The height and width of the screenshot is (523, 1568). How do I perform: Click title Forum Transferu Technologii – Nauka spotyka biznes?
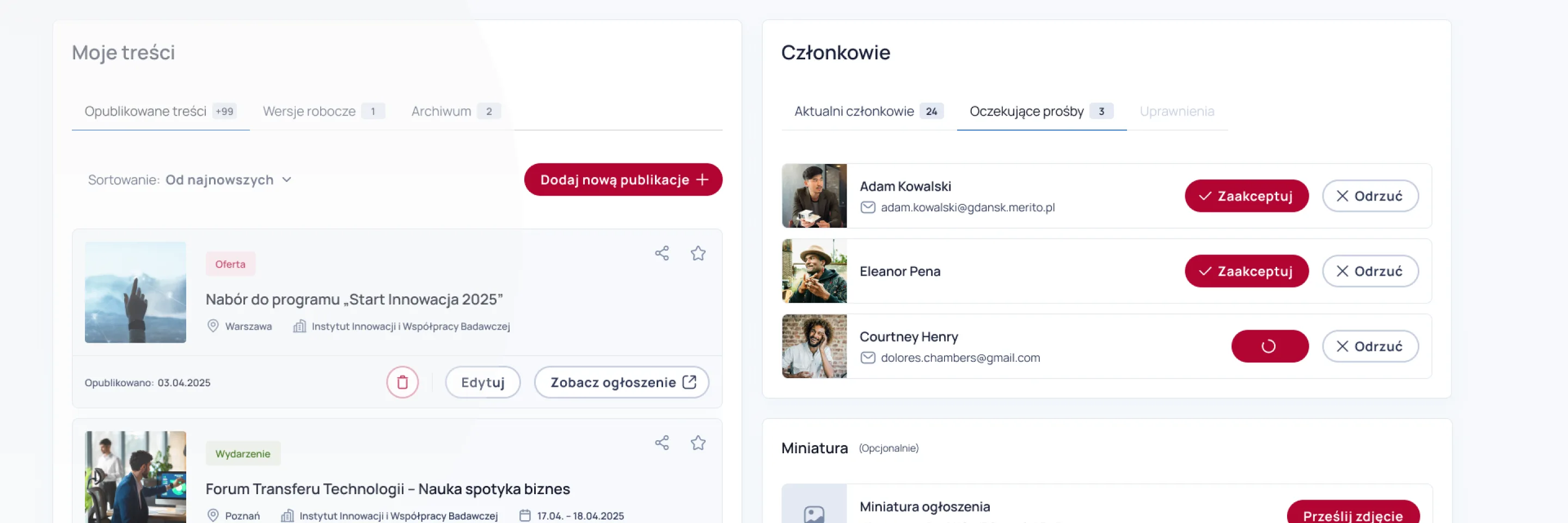pos(387,489)
